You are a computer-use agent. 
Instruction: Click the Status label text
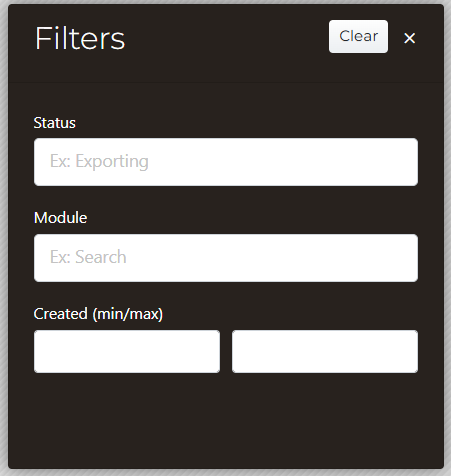pos(55,123)
